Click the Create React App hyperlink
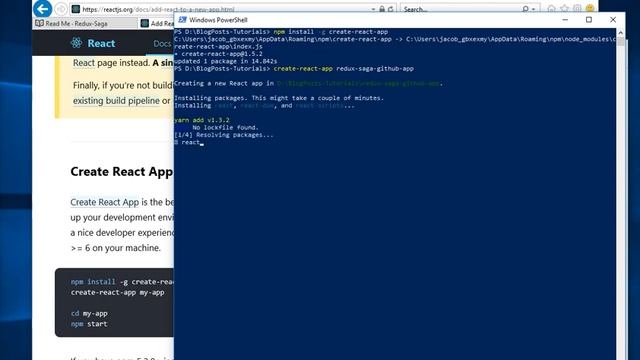Screen dimensions: 640x360 click(104, 202)
